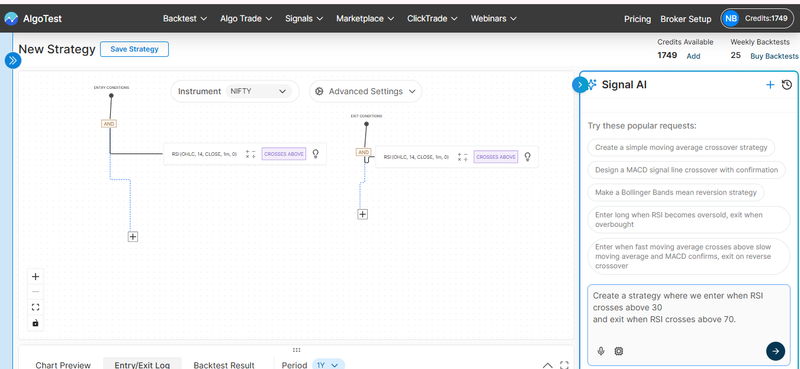Open Signal AI chat history icon

tap(787, 85)
